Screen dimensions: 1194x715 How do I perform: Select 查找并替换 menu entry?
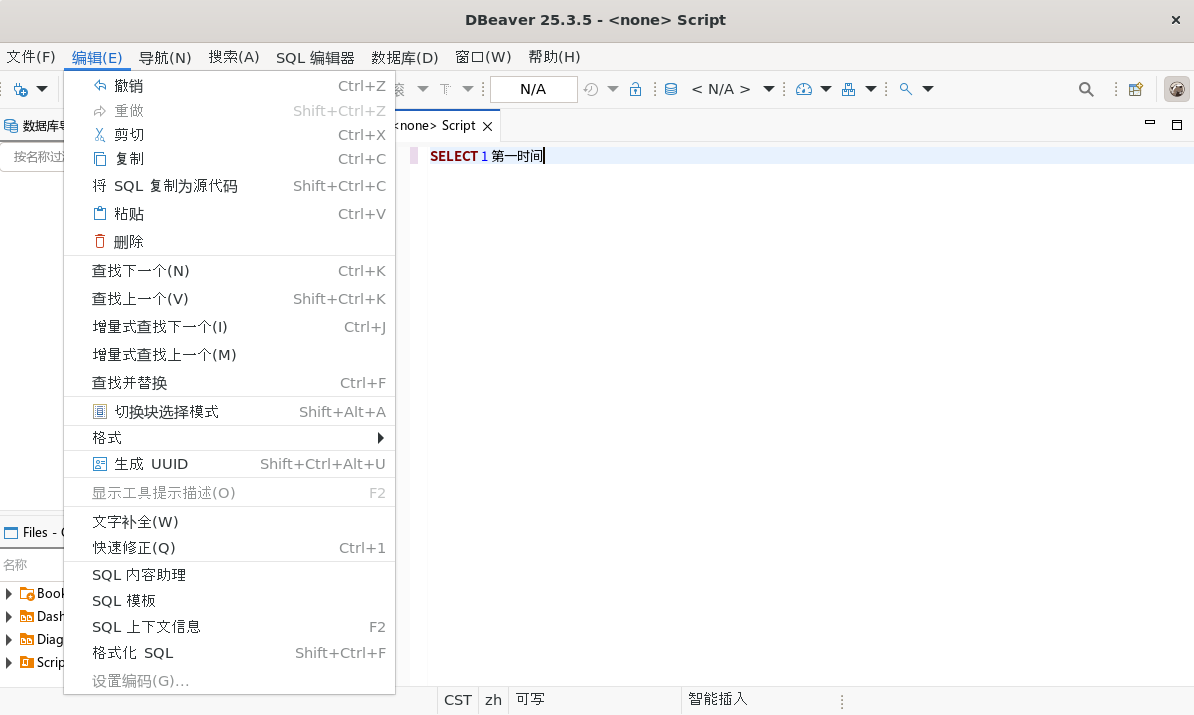[229, 383]
